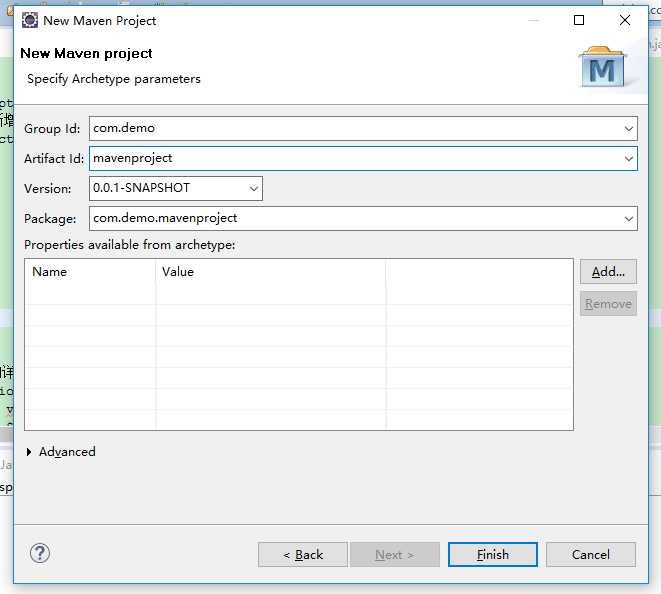Open the Version dropdown arrow
The width and height of the screenshot is (661, 594).
click(253, 188)
